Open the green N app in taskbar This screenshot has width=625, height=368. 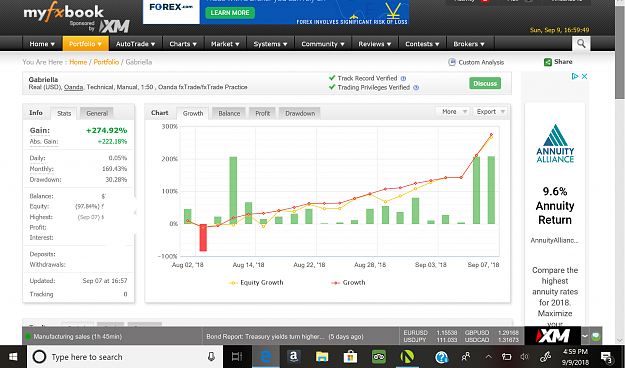(x=407, y=357)
